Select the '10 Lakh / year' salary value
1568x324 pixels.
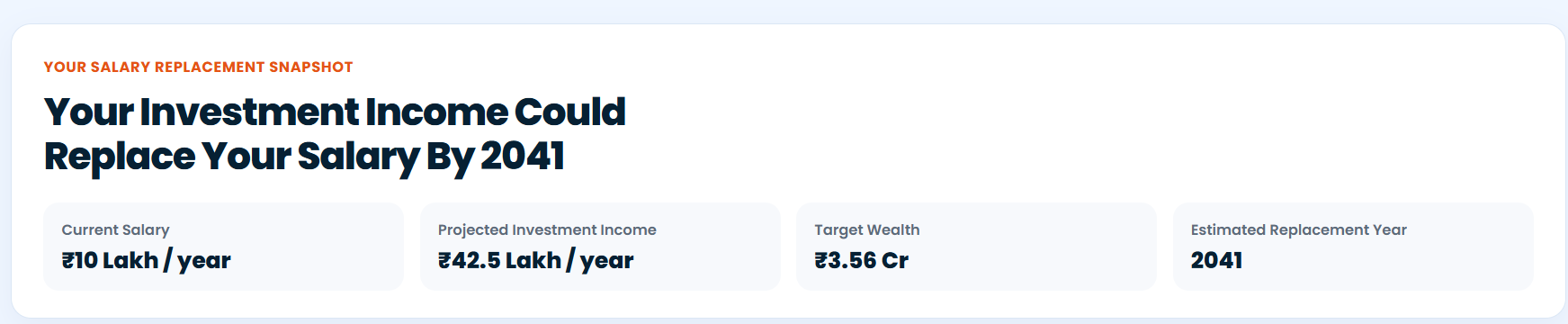point(152,260)
